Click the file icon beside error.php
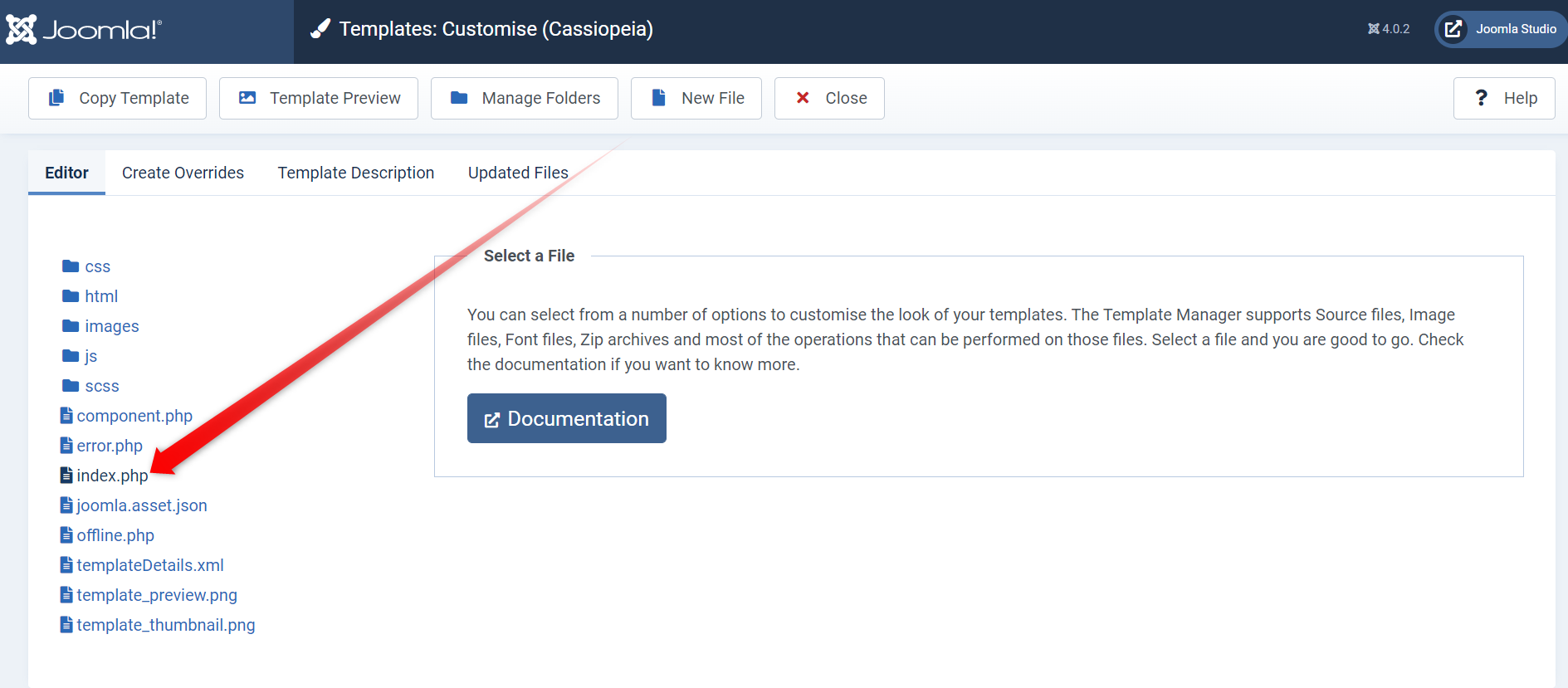The height and width of the screenshot is (688, 1568). pos(66,445)
